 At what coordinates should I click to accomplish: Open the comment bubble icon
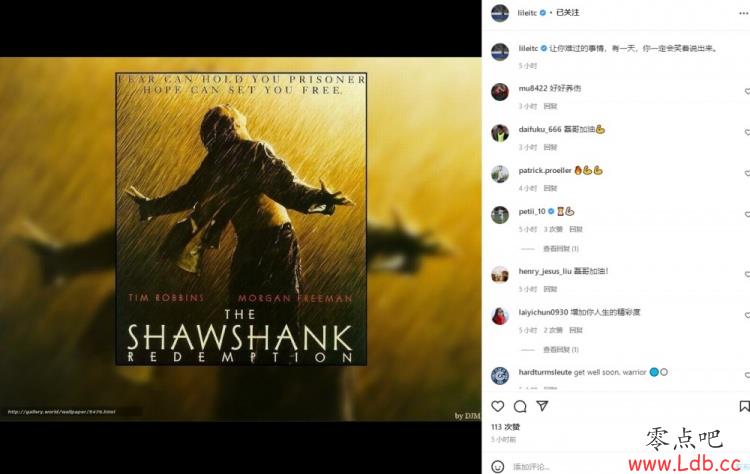pyautogui.click(x=520, y=406)
